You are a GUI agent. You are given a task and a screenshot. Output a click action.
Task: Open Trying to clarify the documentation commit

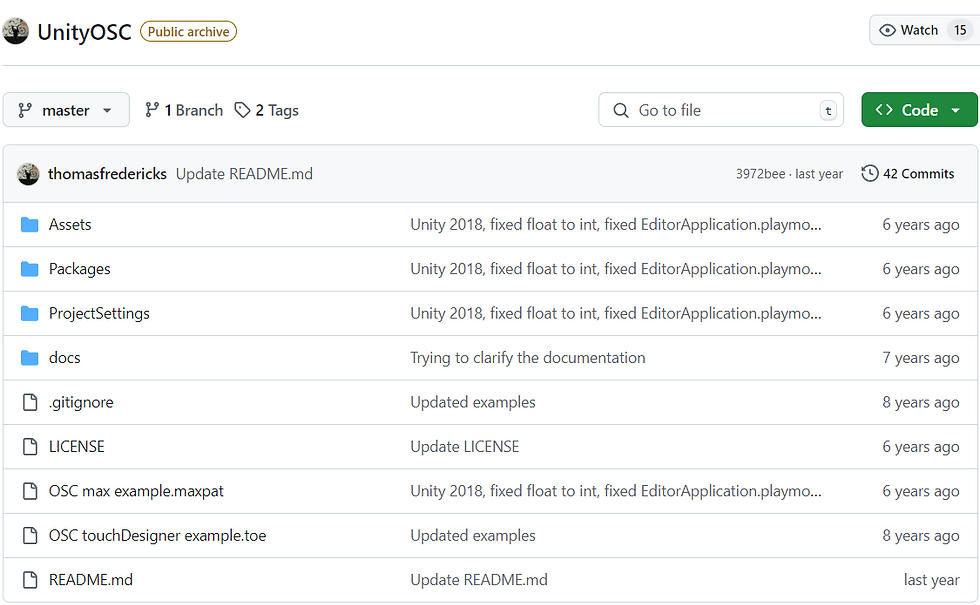pos(528,358)
